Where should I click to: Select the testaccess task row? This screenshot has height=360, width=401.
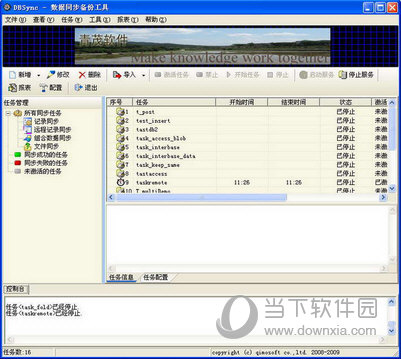248,174
